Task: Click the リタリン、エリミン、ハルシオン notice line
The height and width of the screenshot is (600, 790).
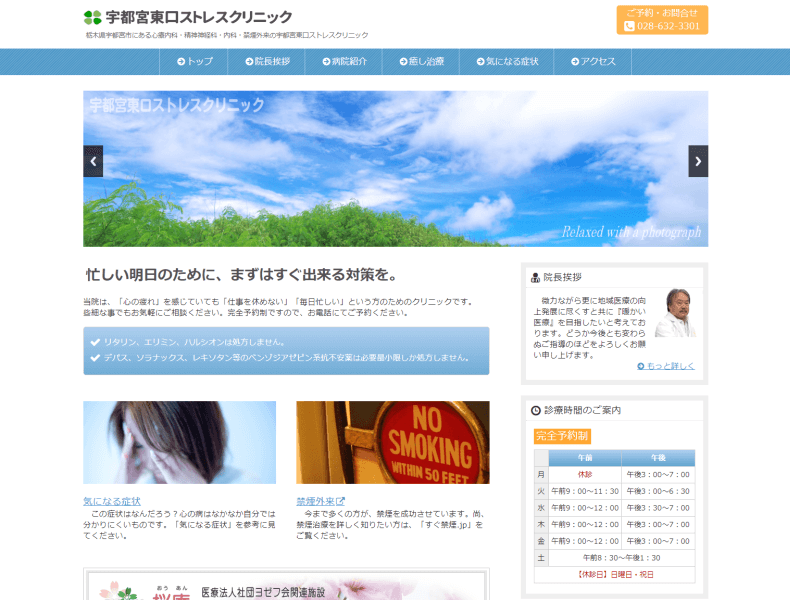Action: coord(194,343)
